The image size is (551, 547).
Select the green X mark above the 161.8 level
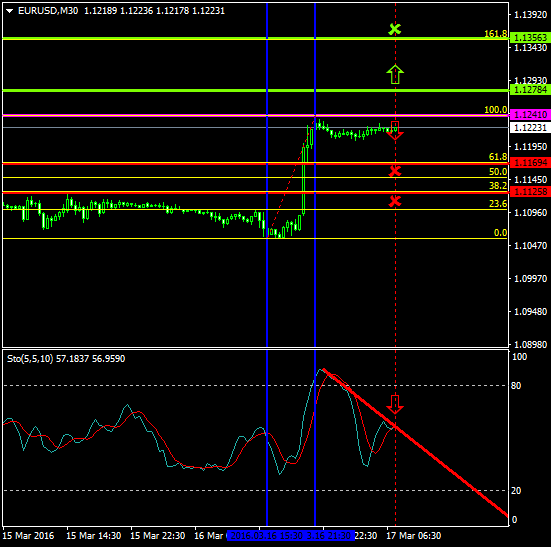click(x=395, y=29)
